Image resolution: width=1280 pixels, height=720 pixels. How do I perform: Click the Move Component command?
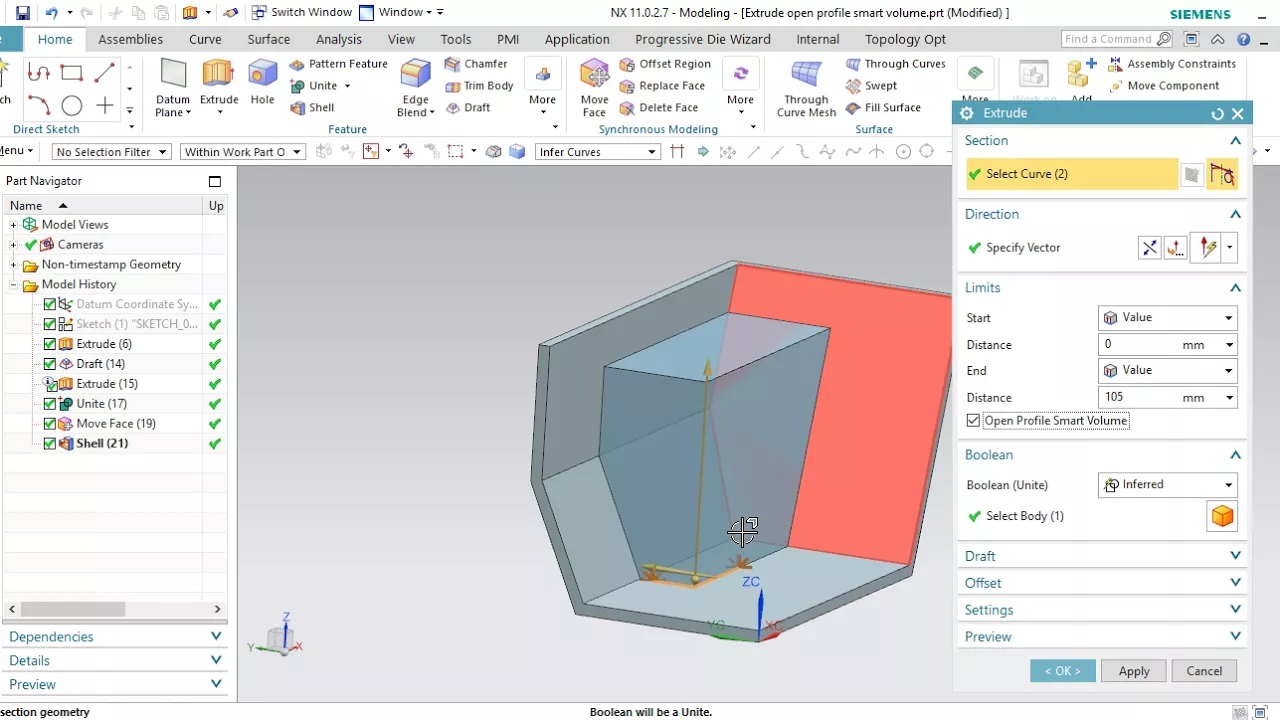point(1164,86)
